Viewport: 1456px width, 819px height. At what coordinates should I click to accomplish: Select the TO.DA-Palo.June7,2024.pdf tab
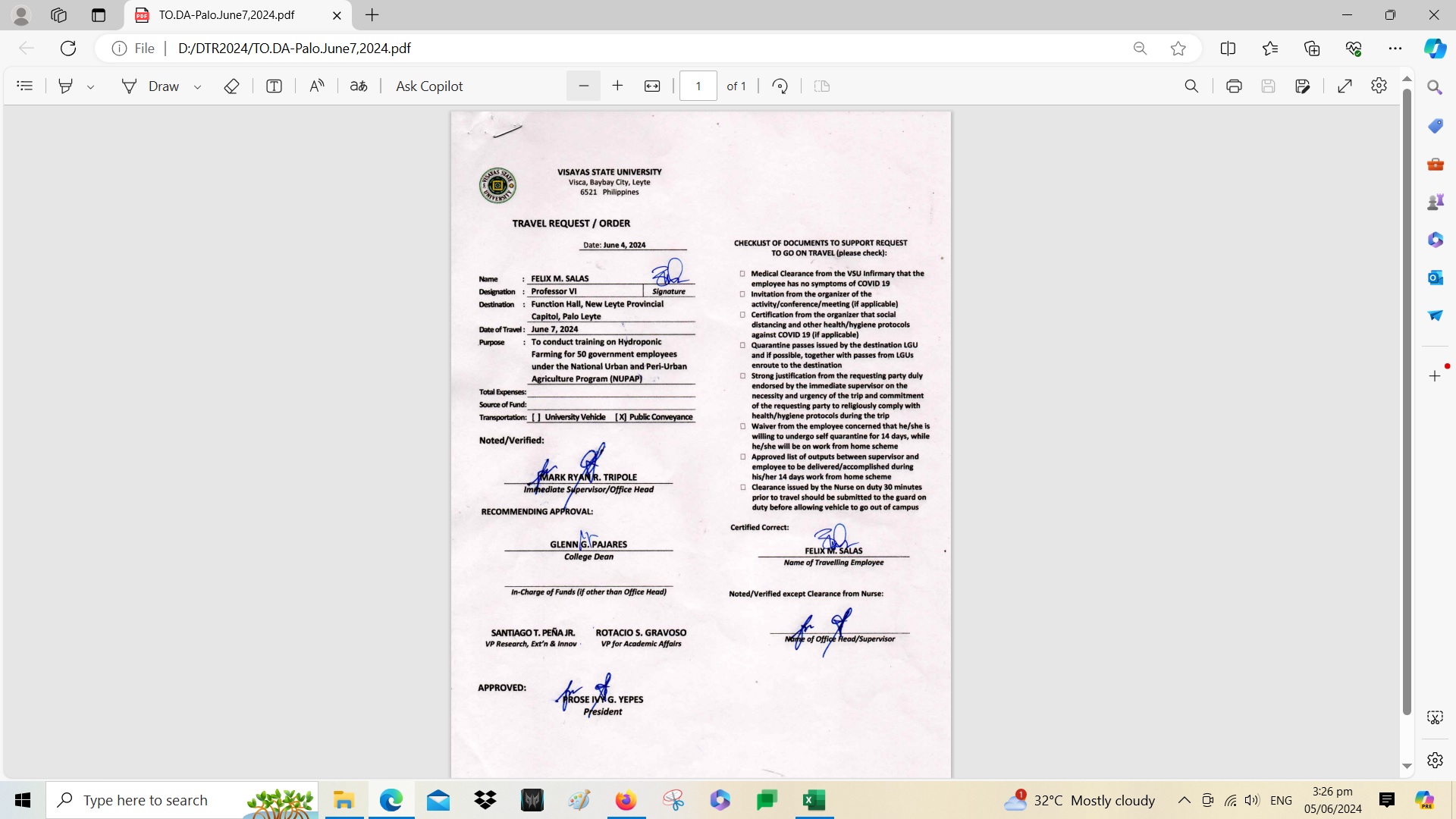[227, 15]
